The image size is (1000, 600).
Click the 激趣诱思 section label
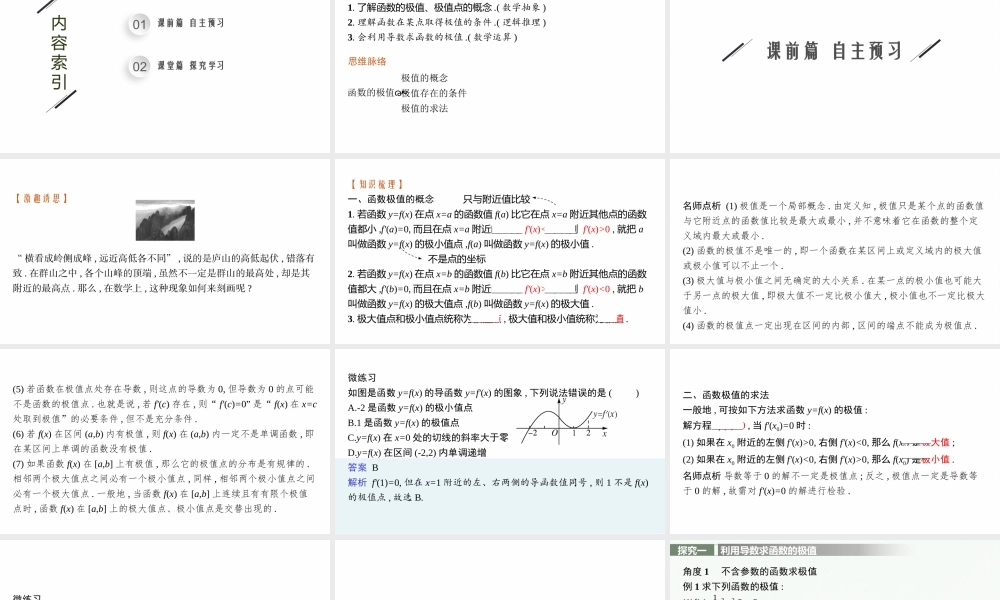pos(41,198)
